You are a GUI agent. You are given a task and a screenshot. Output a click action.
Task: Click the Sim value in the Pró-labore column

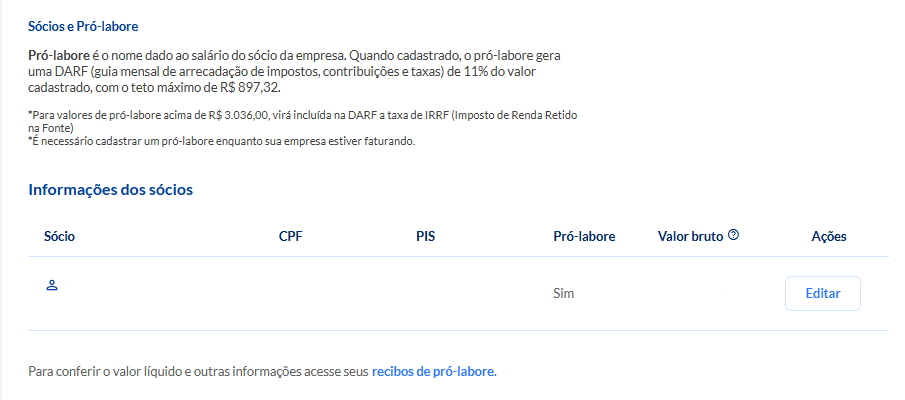pos(563,293)
